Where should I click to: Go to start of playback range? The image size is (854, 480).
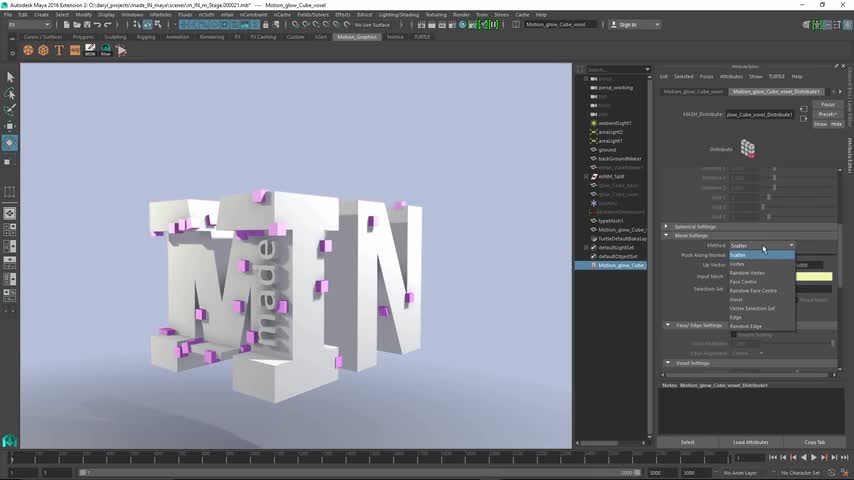tap(773, 458)
